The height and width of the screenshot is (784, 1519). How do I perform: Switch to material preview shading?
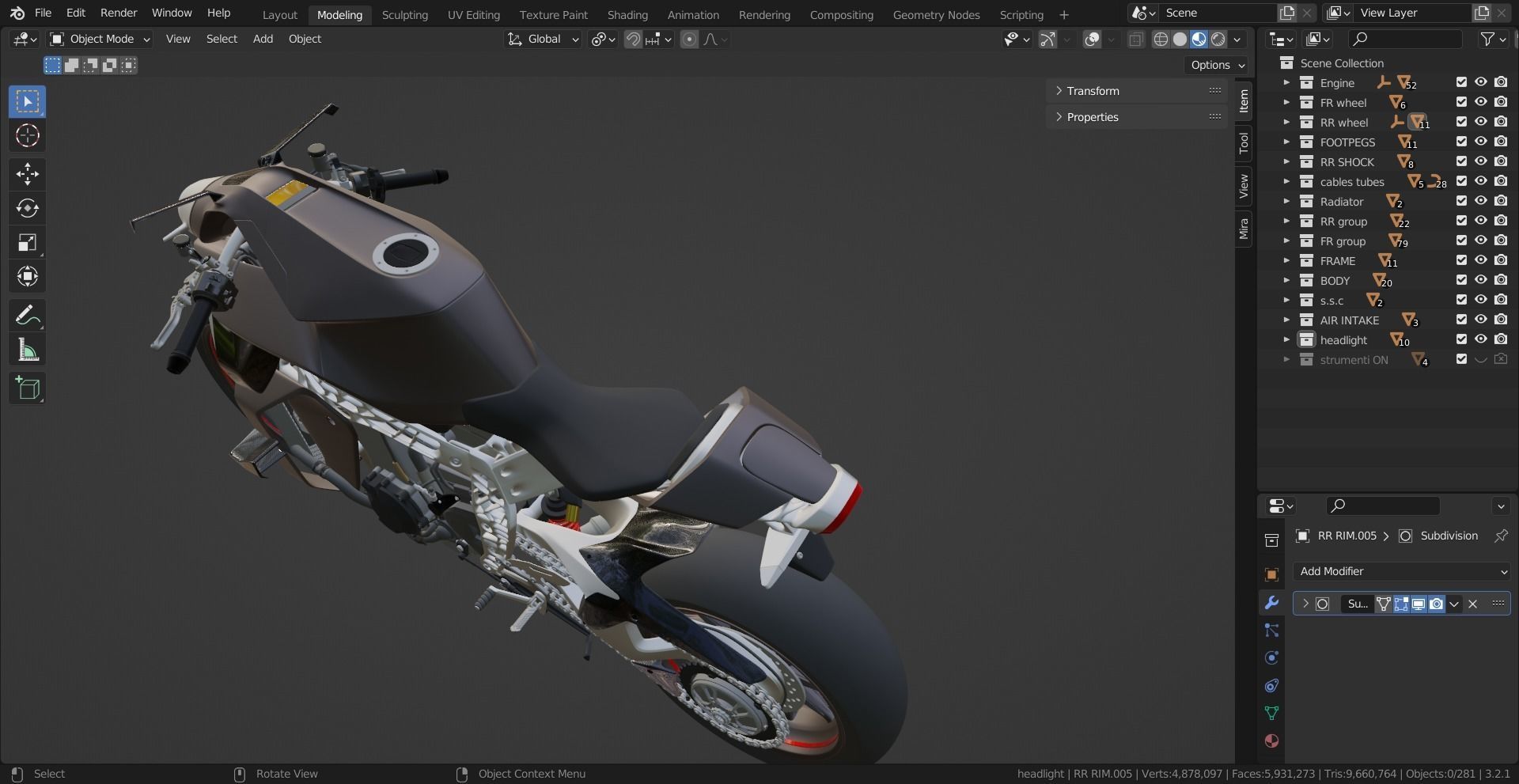(1199, 40)
